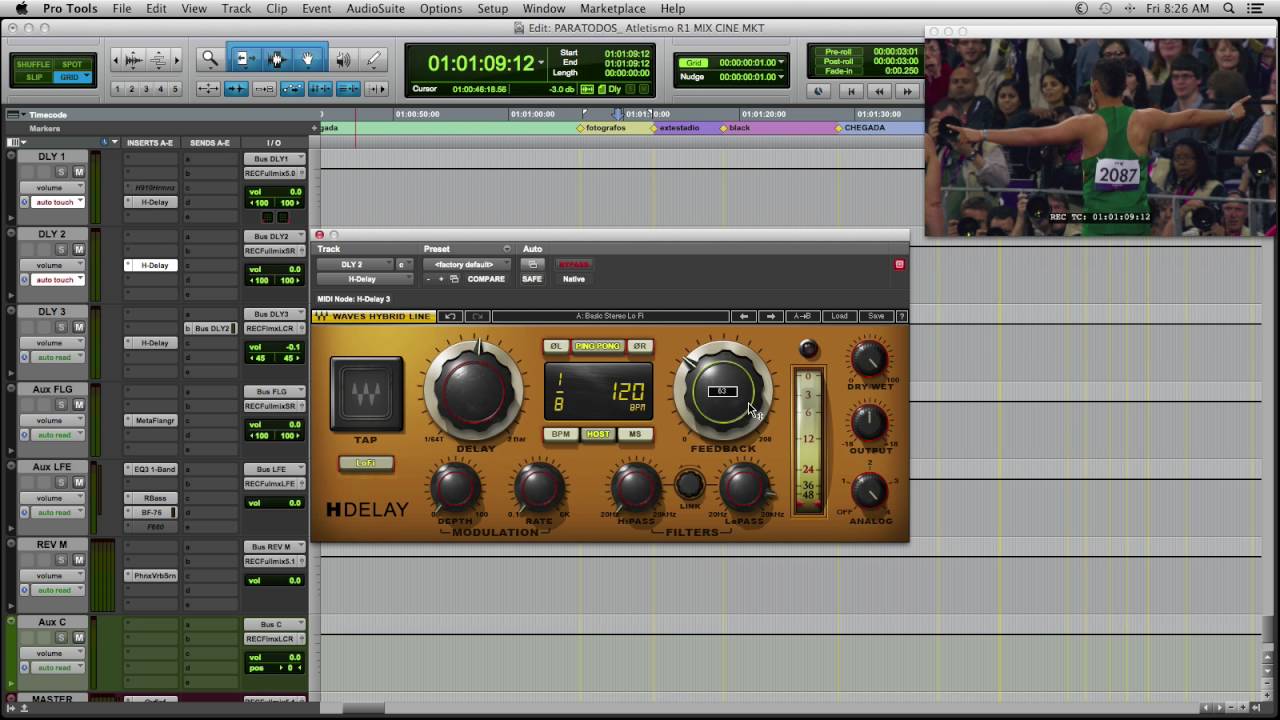Click next preset right arrow in H-Delay

coord(770,316)
